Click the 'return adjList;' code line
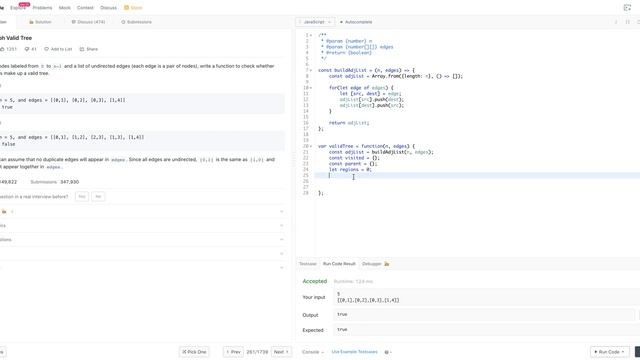Viewport: 640px width, 360px height. (x=349, y=123)
